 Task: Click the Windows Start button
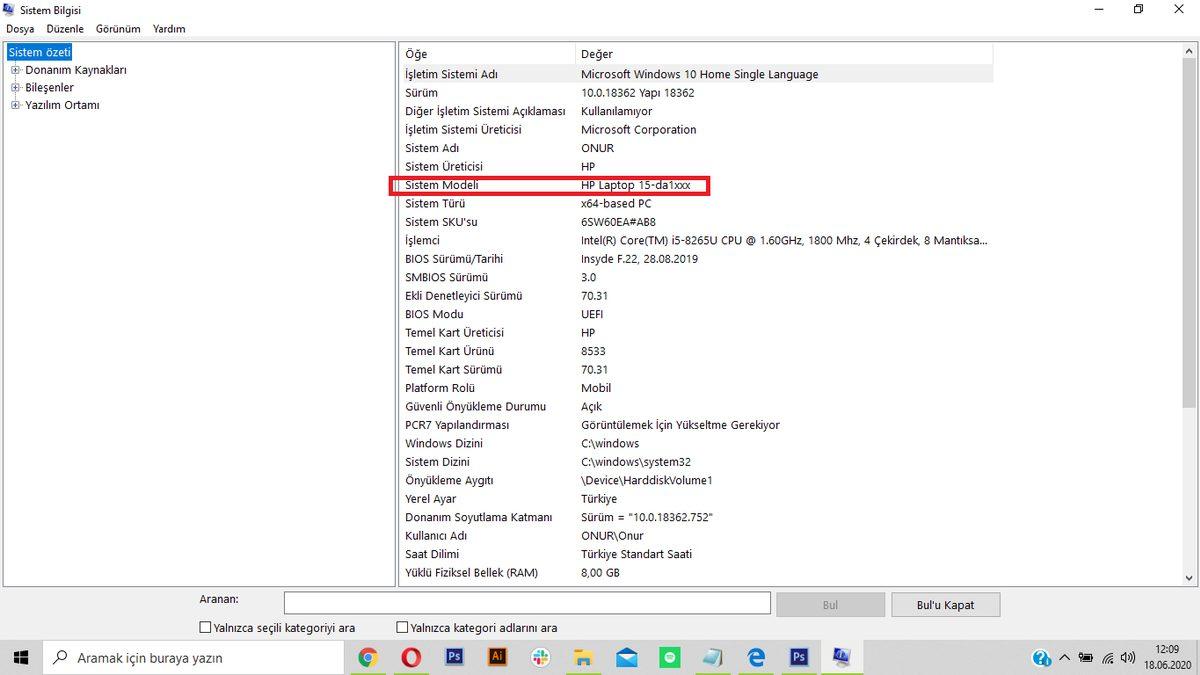pyautogui.click(x=20, y=657)
